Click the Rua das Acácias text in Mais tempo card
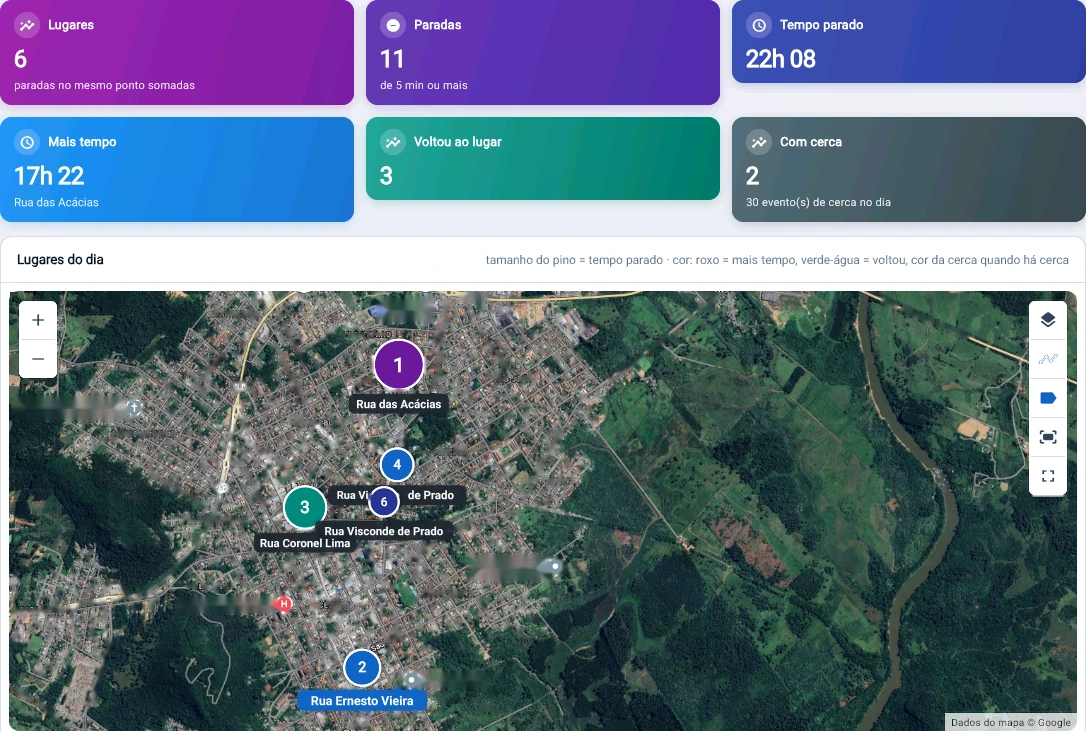Image resolution: width=1086 pixels, height=731 pixels. 57,202
